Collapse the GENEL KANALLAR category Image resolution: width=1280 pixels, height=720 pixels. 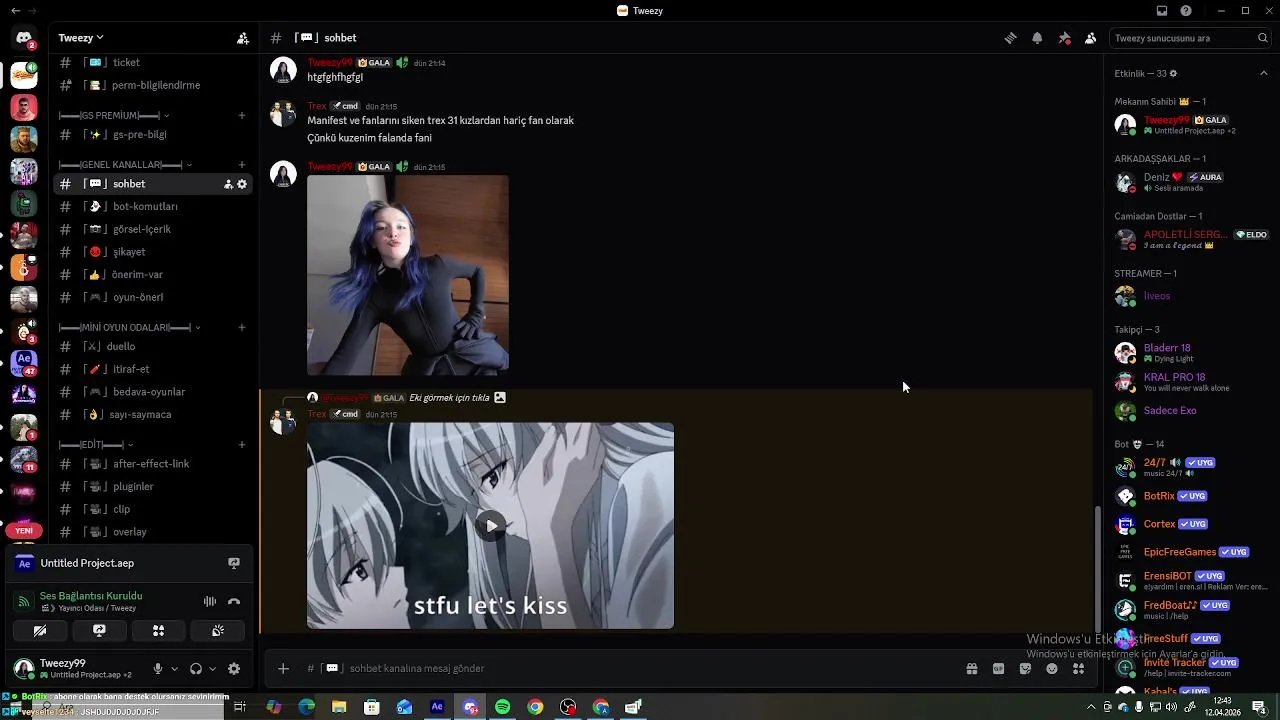point(125,165)
